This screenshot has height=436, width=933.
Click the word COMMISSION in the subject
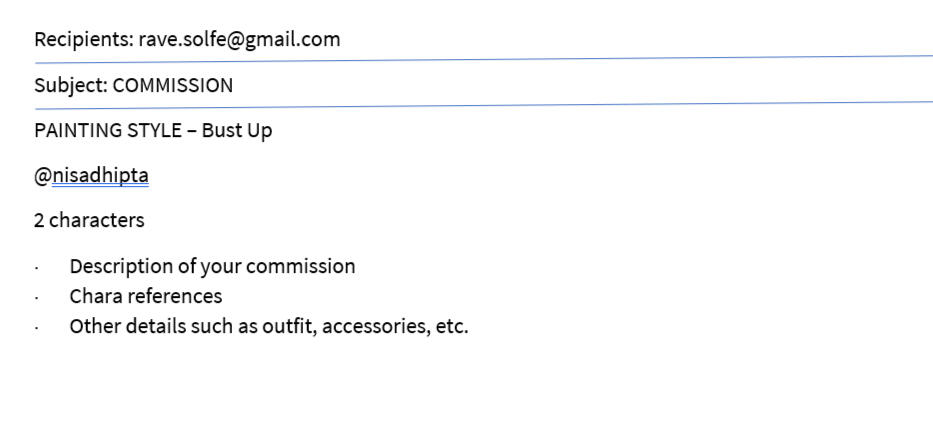pyautogui.click(x=173, y=85)
